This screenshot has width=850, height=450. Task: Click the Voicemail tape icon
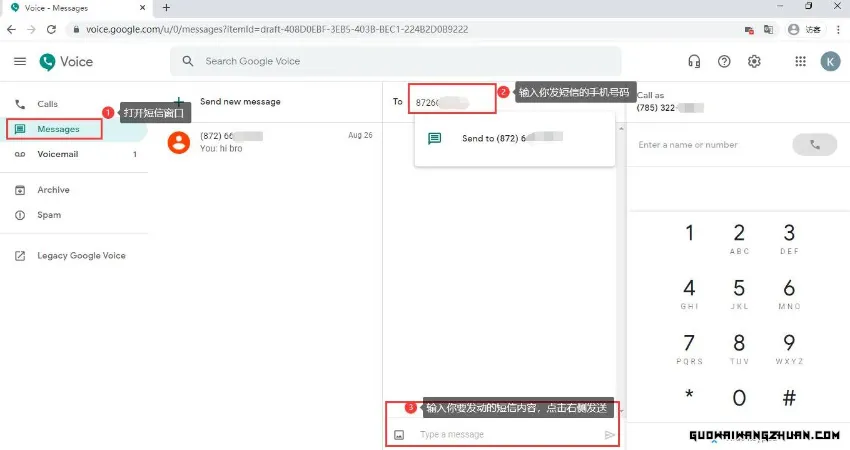(x=20, y=155)
